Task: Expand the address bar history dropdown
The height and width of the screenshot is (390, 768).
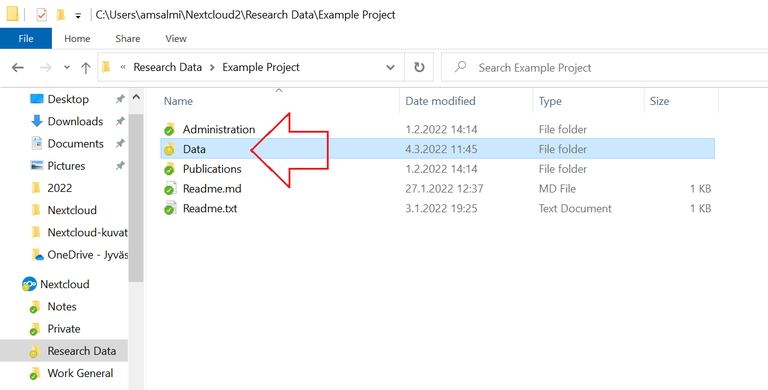Action: click(390, 68)
